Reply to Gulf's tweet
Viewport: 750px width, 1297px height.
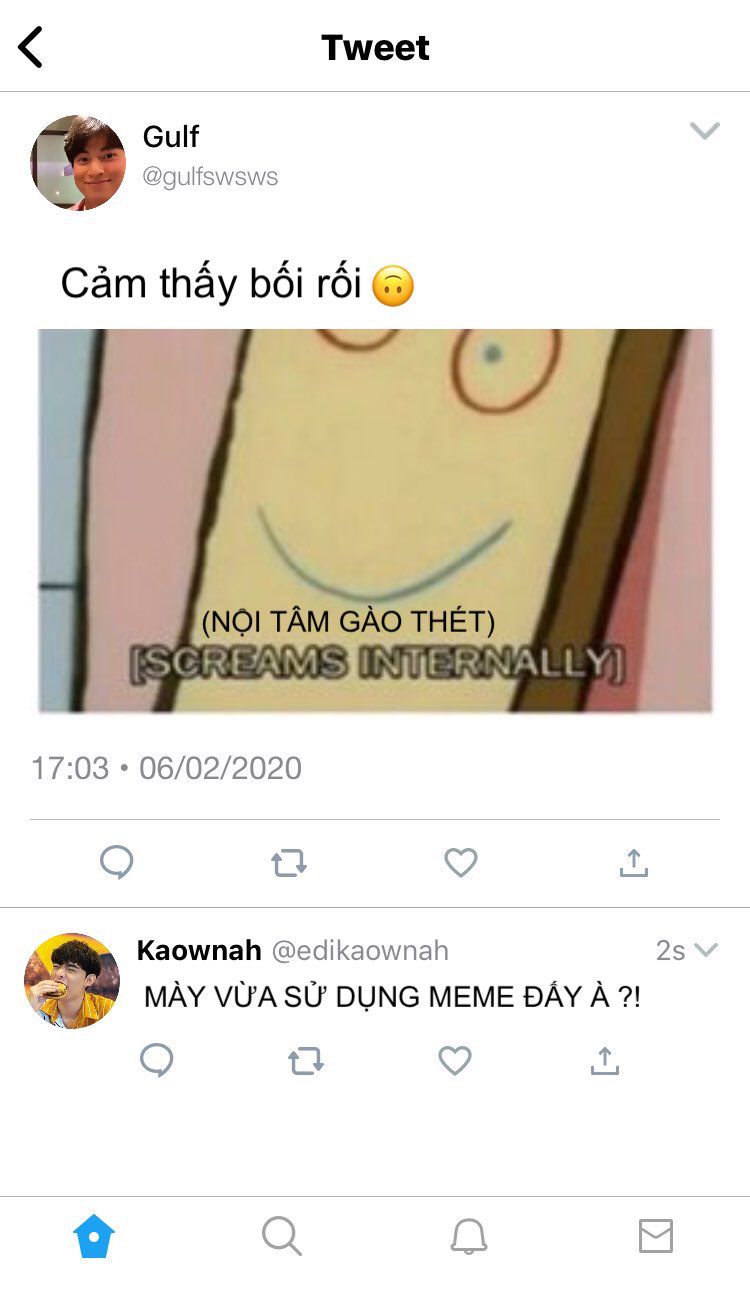(x=117, y=862)
